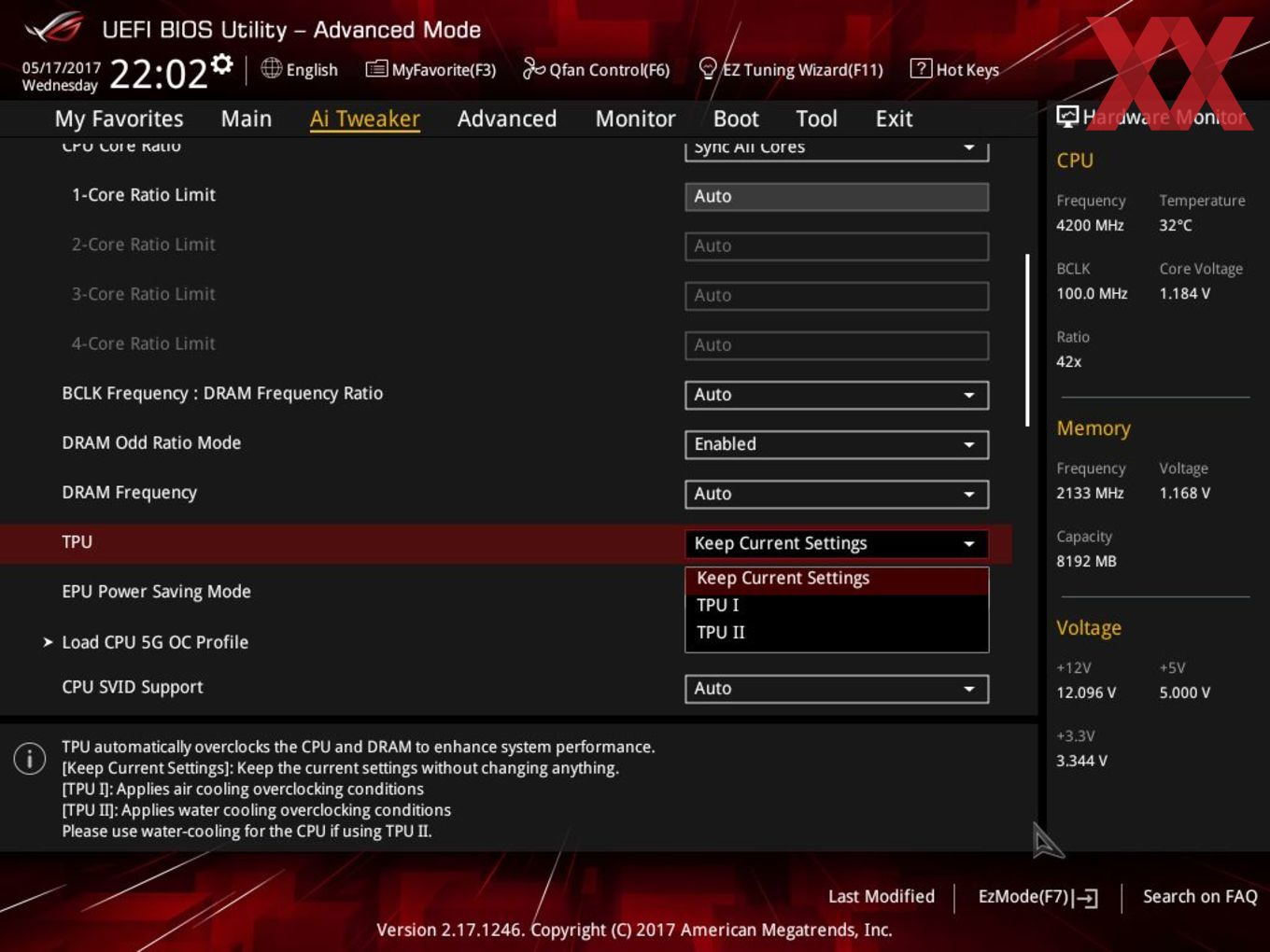
Task: Click the Hardware Monitor display icon
Action: (x=1067, y=117)
